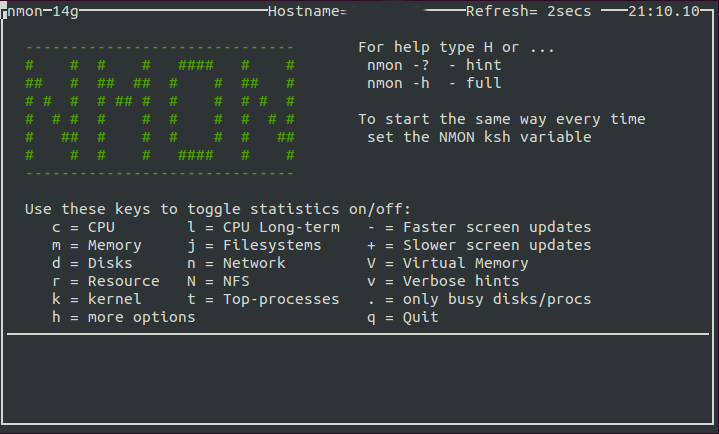
Task: Click the 'Refresh= 2secs' header label
Action: coord(528,11)
